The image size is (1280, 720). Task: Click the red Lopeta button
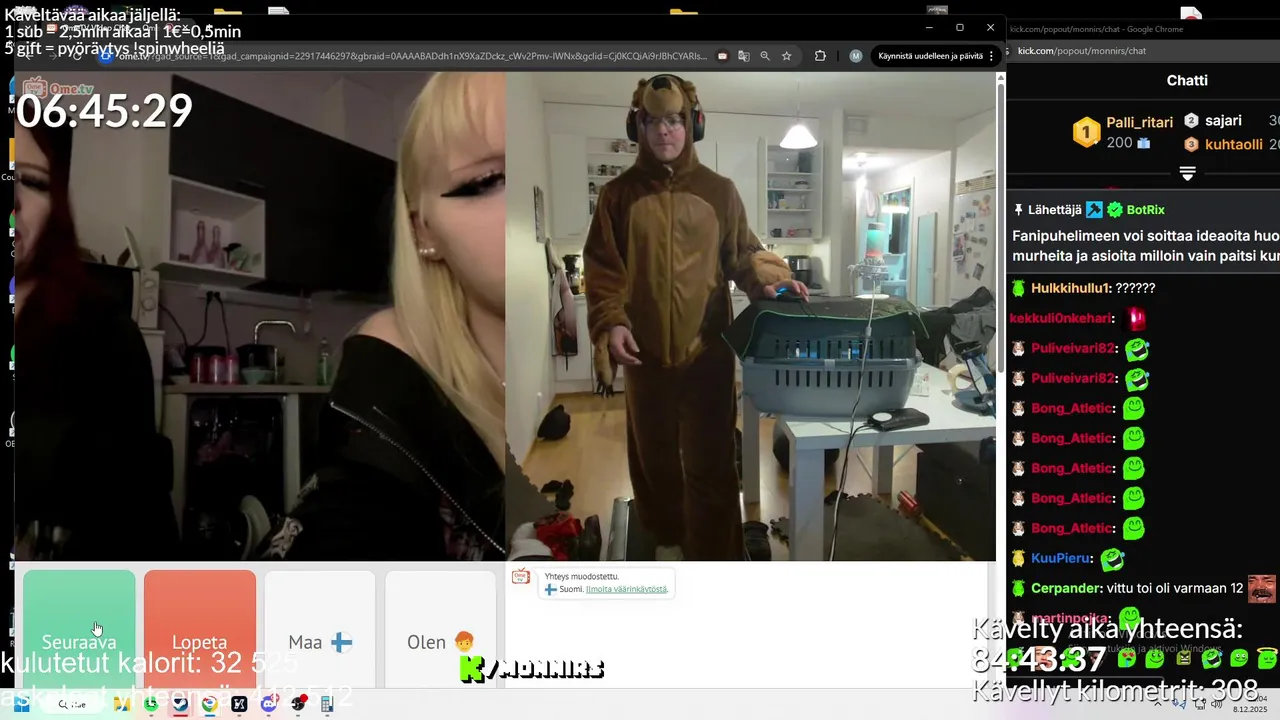coord(200,628)
